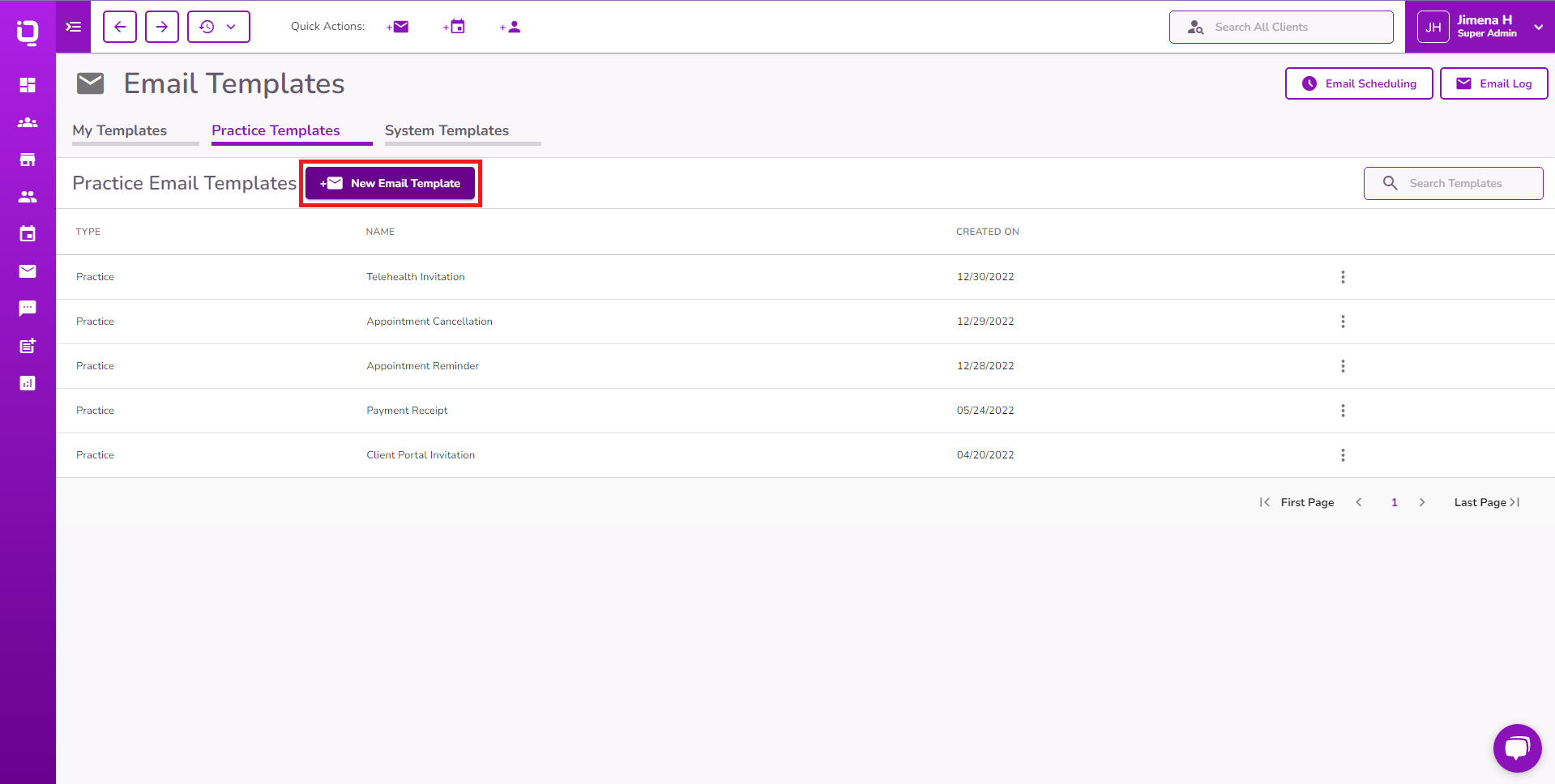
Task: Switch to My Templates tab
Action: [x=120, y=130]
